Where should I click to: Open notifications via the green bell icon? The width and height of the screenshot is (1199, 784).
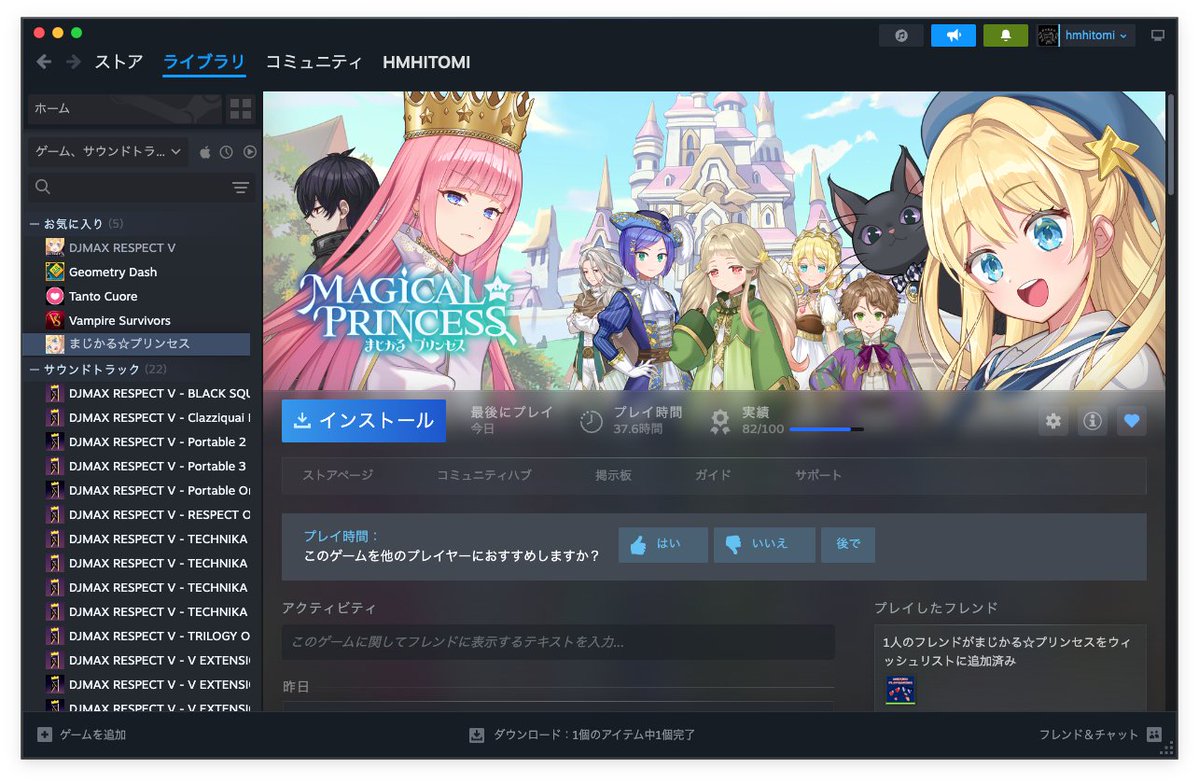[1006, 35]
